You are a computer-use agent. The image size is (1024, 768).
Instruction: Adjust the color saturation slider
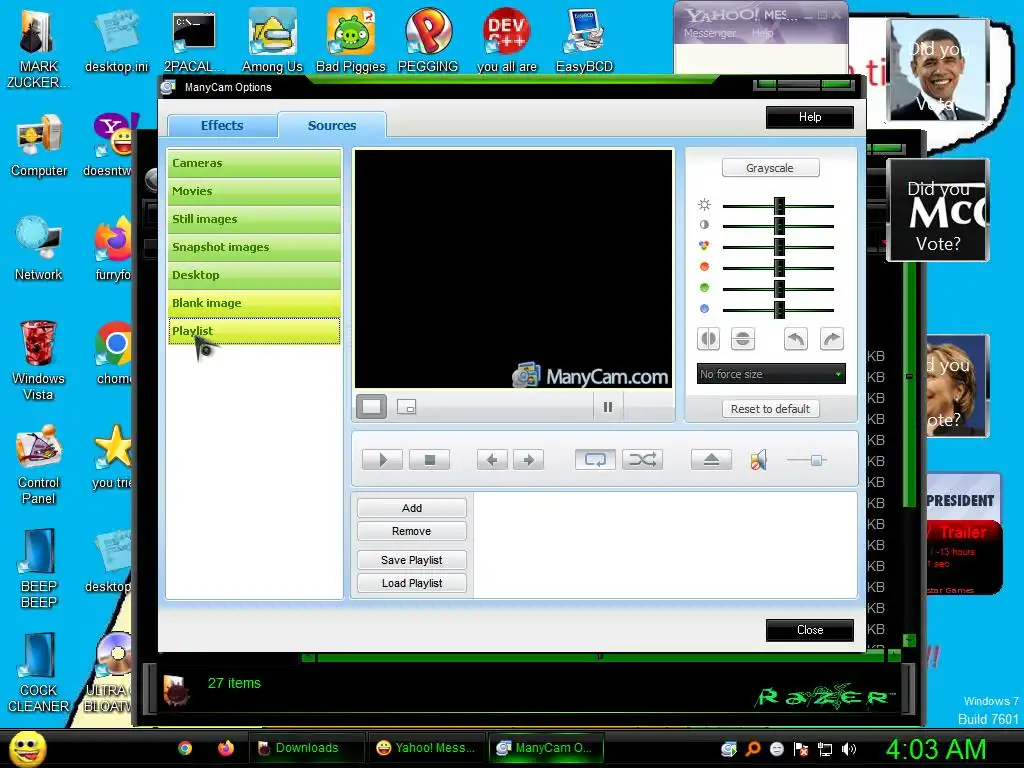pos(778,248)
